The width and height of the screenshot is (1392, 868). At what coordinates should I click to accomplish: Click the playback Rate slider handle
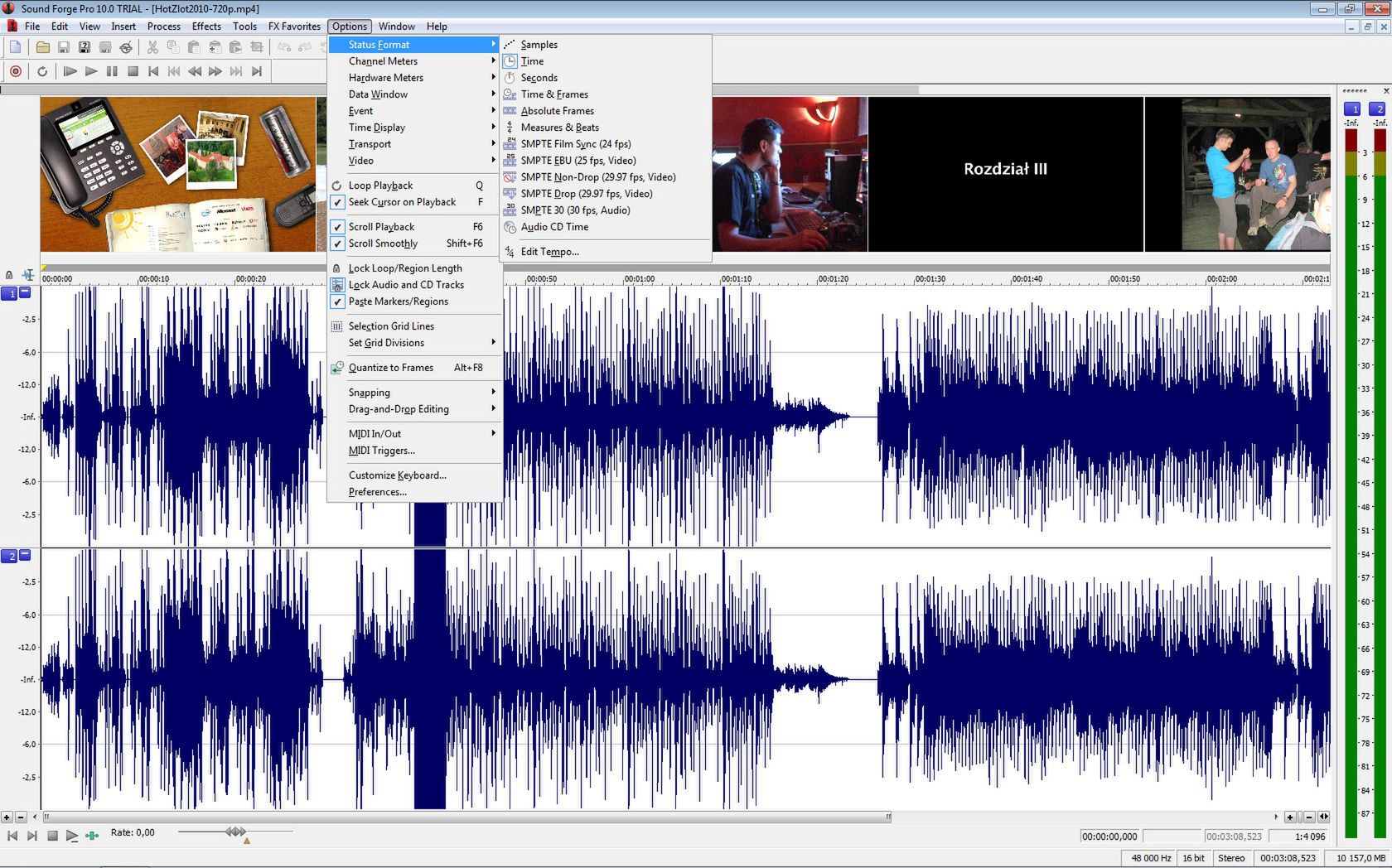(x=235, y=832)
